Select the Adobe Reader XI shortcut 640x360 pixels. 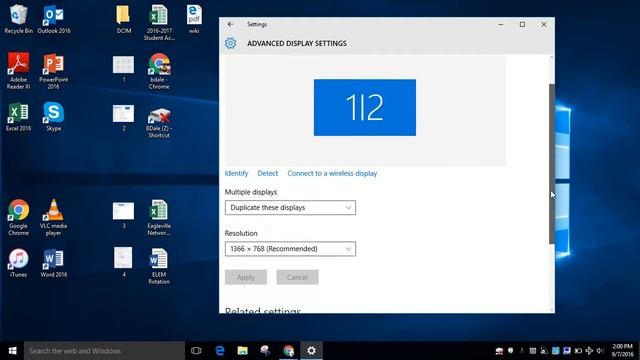[18, 71]
